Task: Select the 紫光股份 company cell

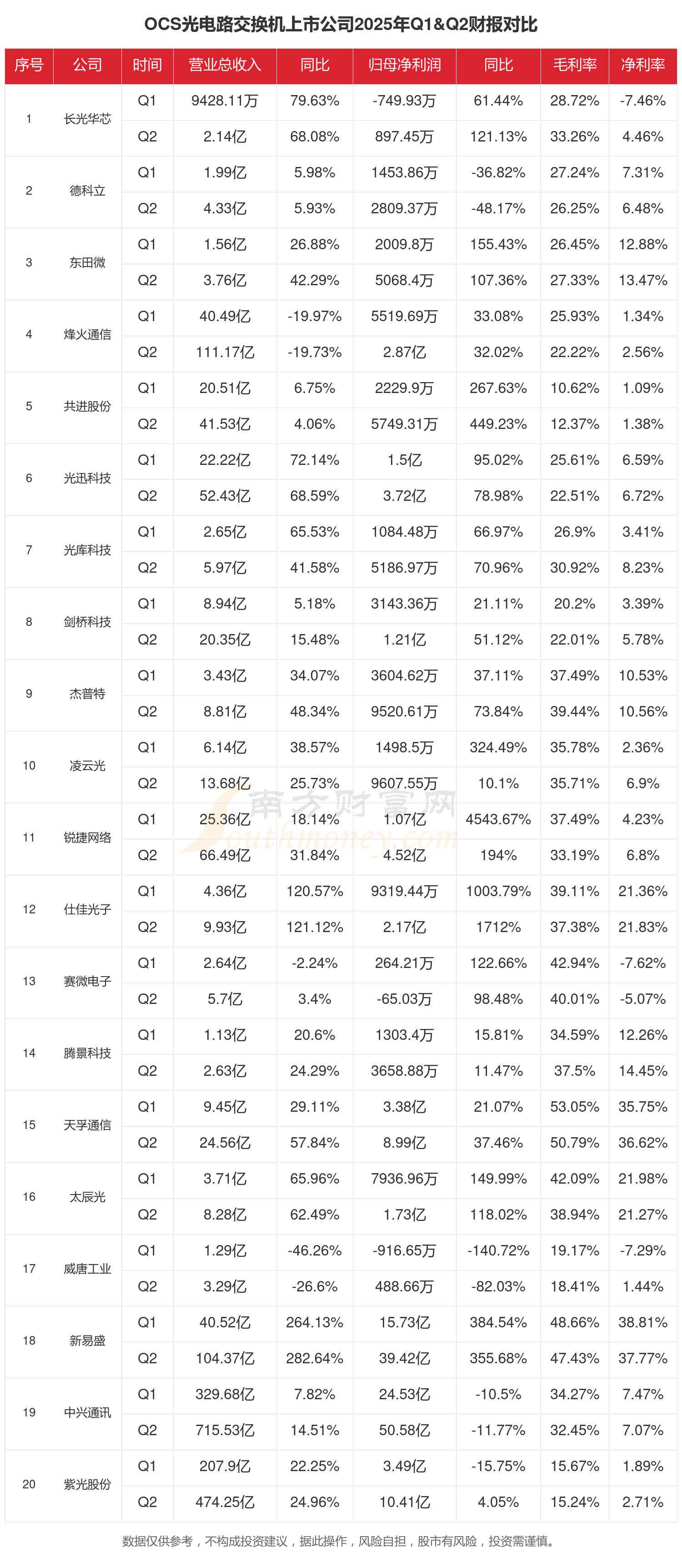Action: click(87, 1484)
